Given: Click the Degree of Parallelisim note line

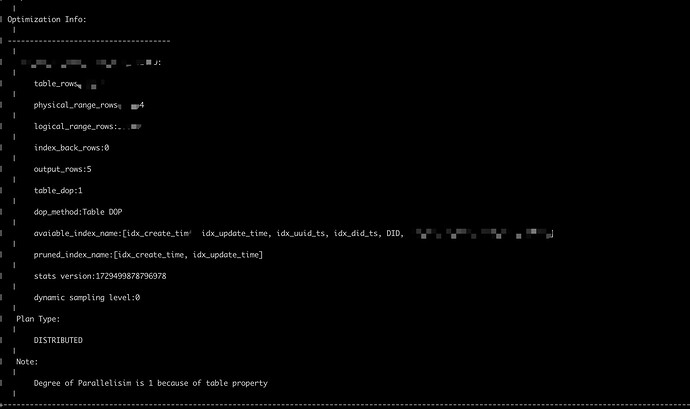Looking at the screenshot, I should click(150, 383).
